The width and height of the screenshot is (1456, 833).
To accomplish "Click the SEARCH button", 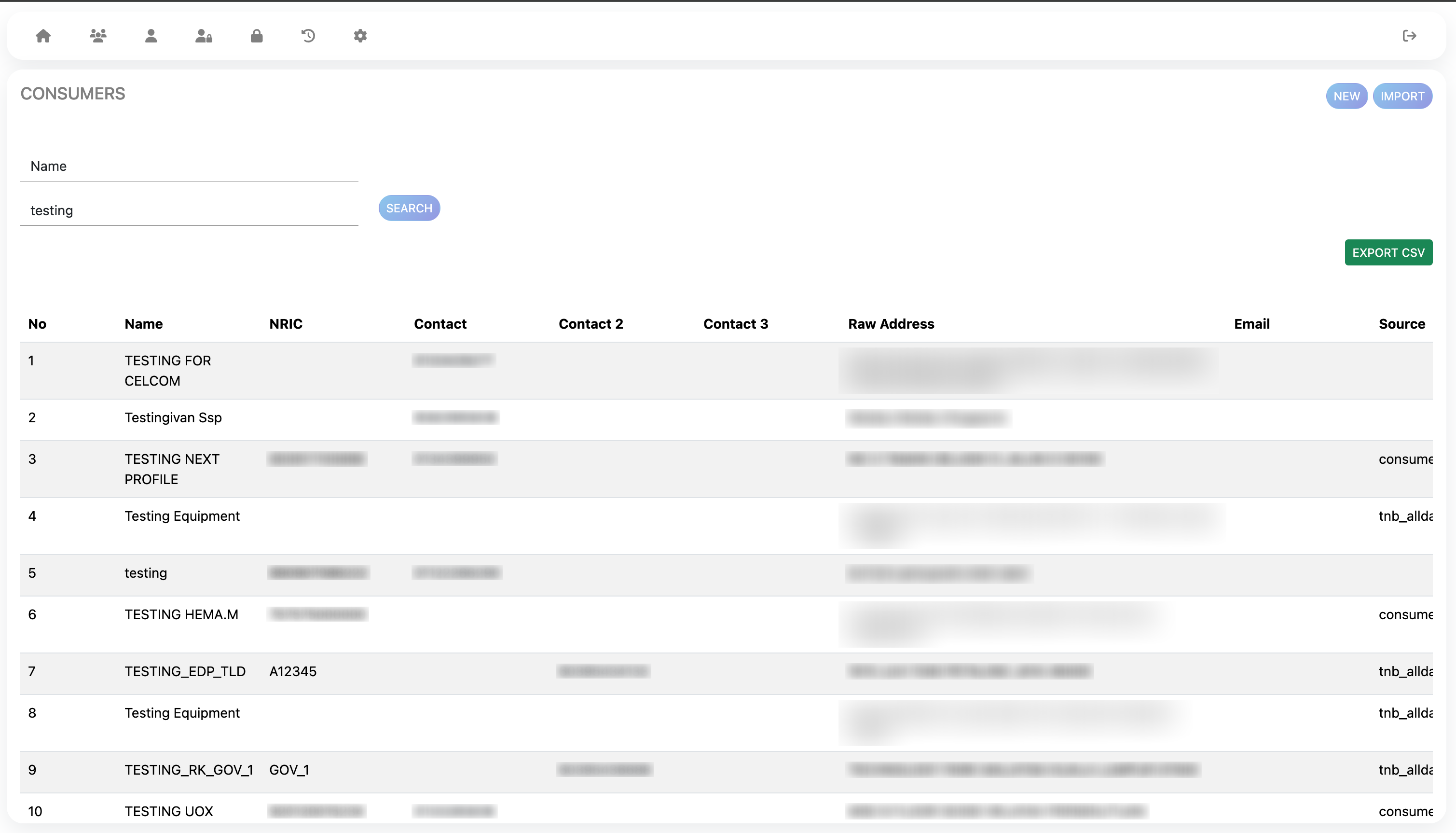I will point(409,208).
